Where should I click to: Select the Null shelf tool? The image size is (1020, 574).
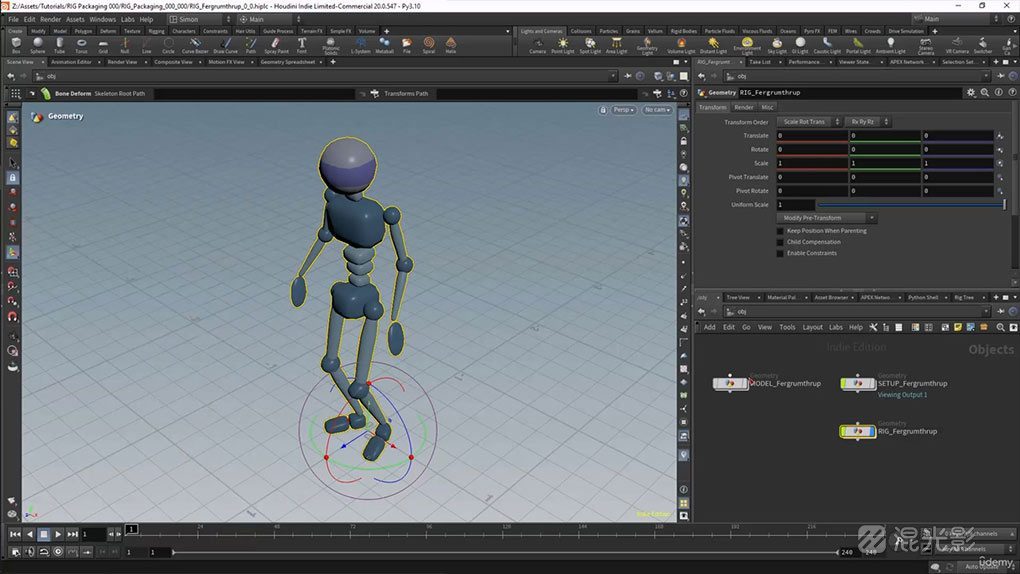pyautogui.click(x=125, y=45)
